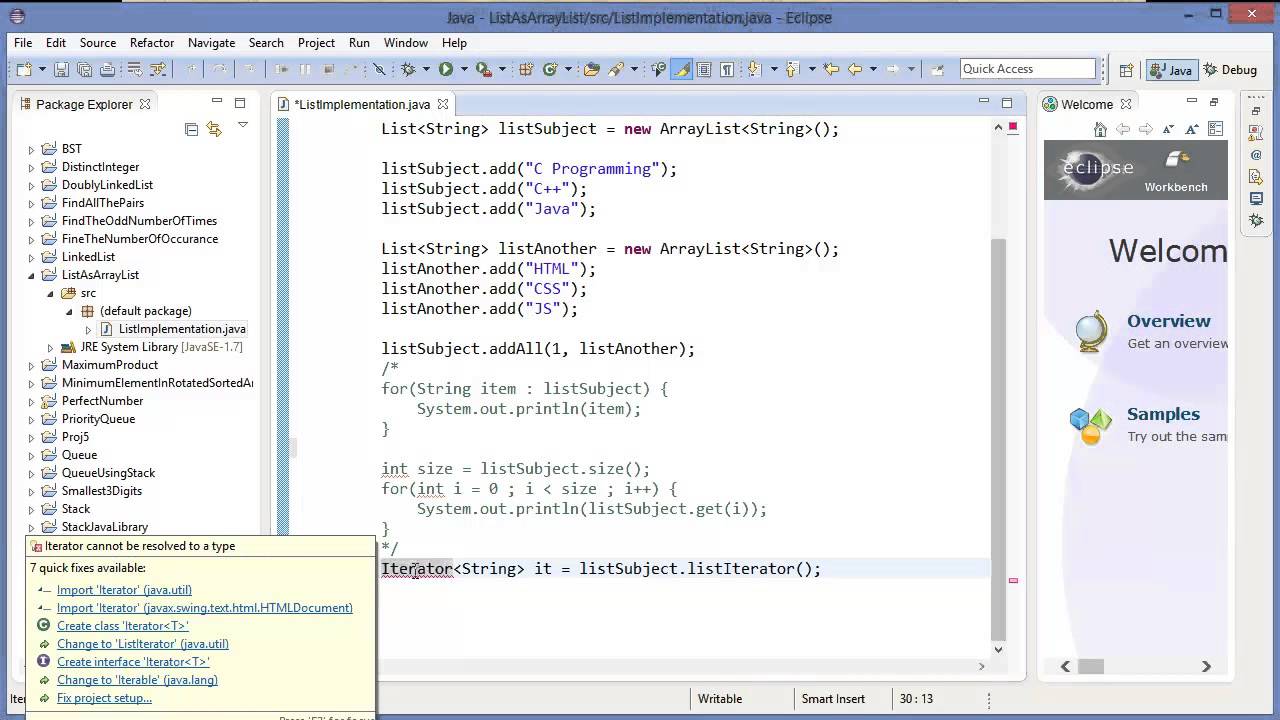1280x720 pixels.
Task: Click Customize page icon in Welcome view
Action: (x=1215, y=129)
